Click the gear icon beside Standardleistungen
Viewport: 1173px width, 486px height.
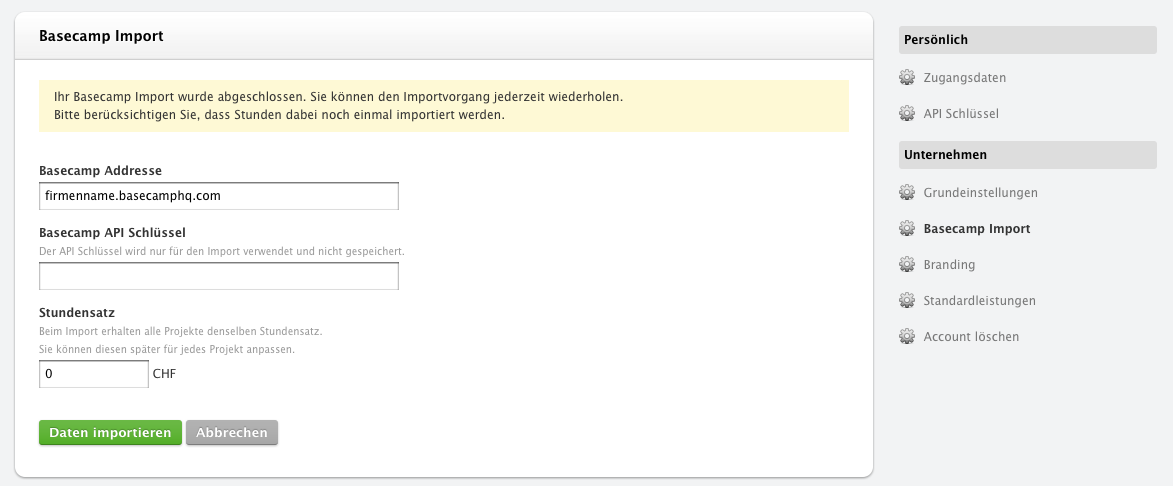[x=907, y=300]
